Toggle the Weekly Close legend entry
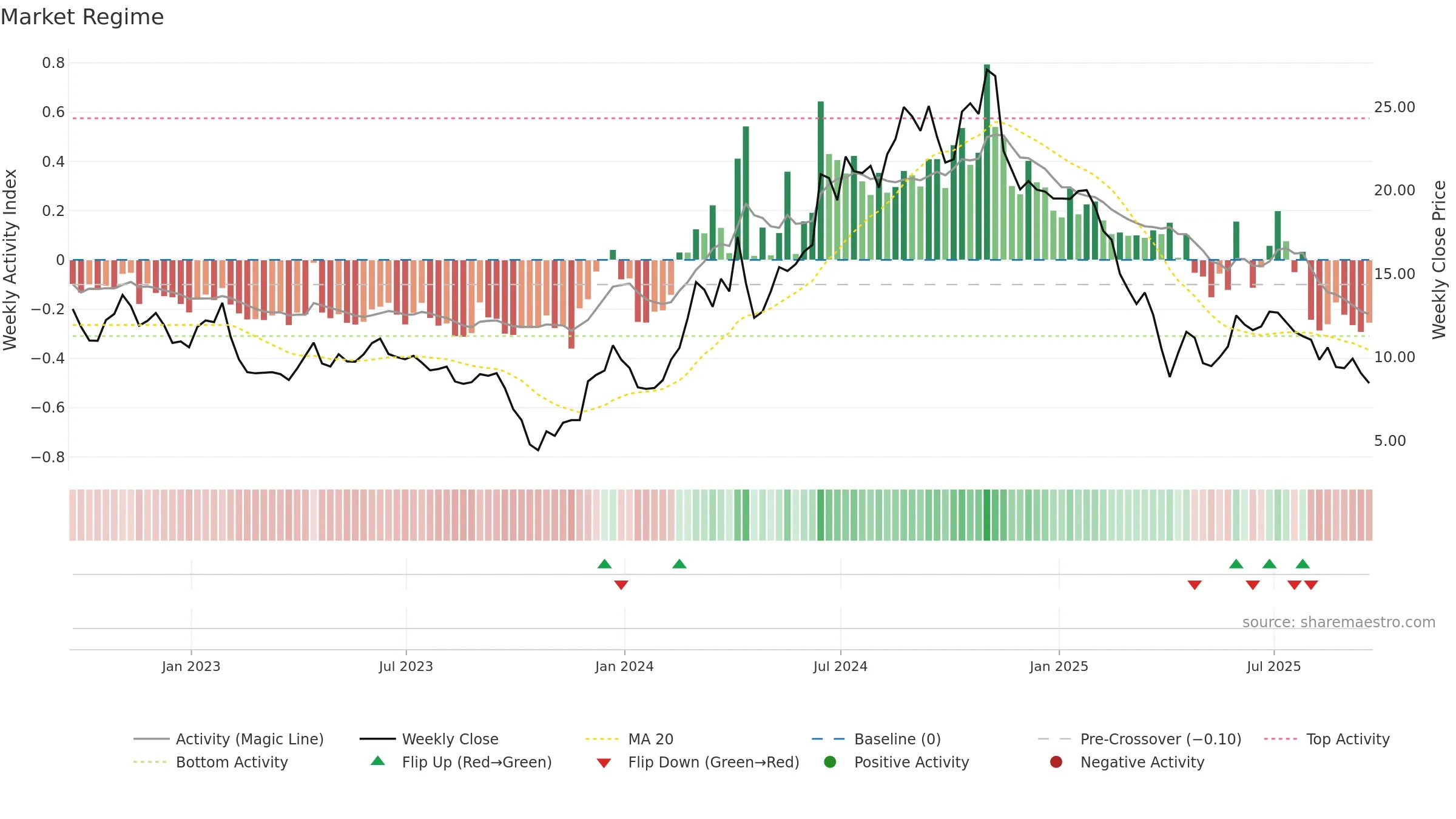The height and width of the screenshot is (819, 1456). [429, 739]
